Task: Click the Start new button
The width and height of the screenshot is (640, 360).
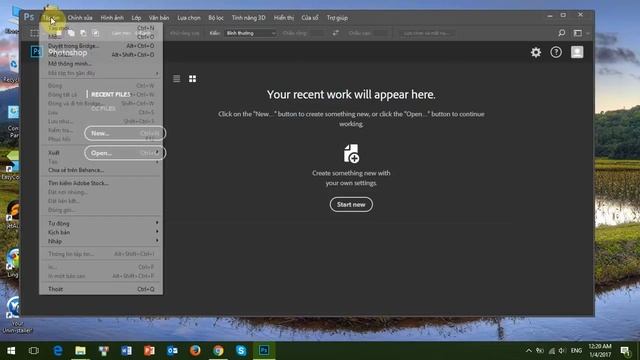Action: pyautogui.click(x=351, y=204)
